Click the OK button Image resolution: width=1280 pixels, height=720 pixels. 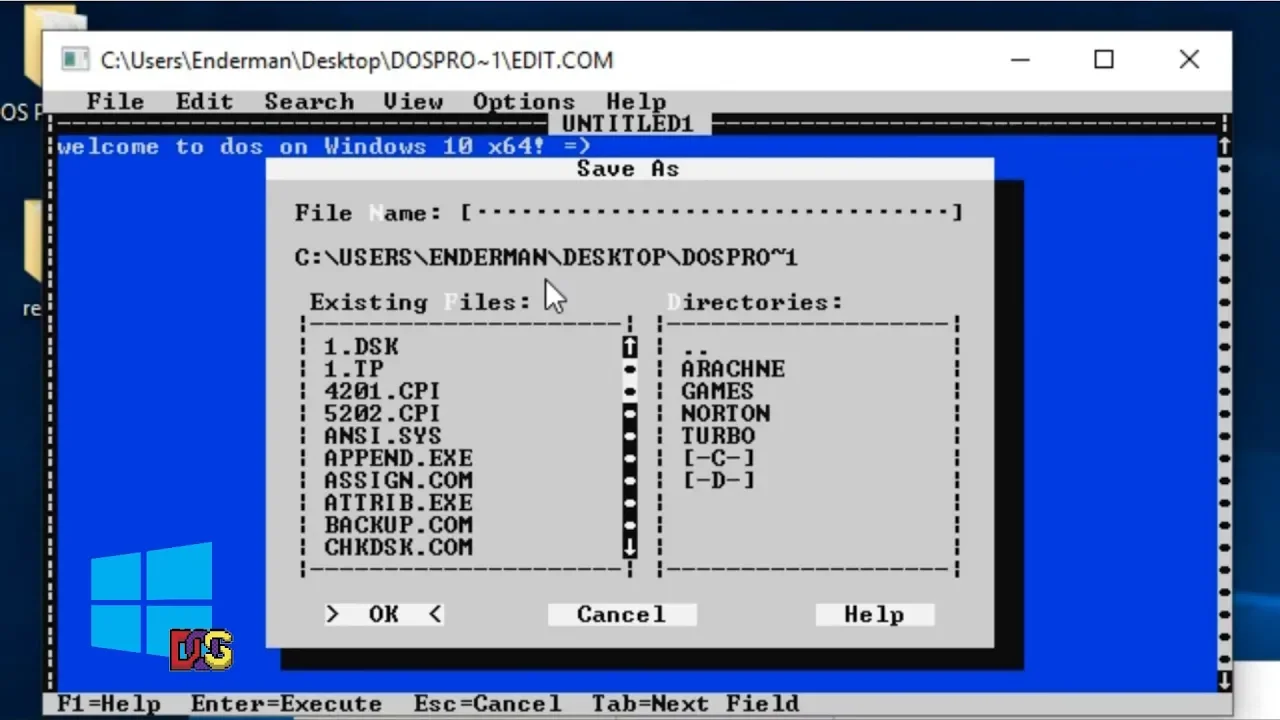click(384, 614)
